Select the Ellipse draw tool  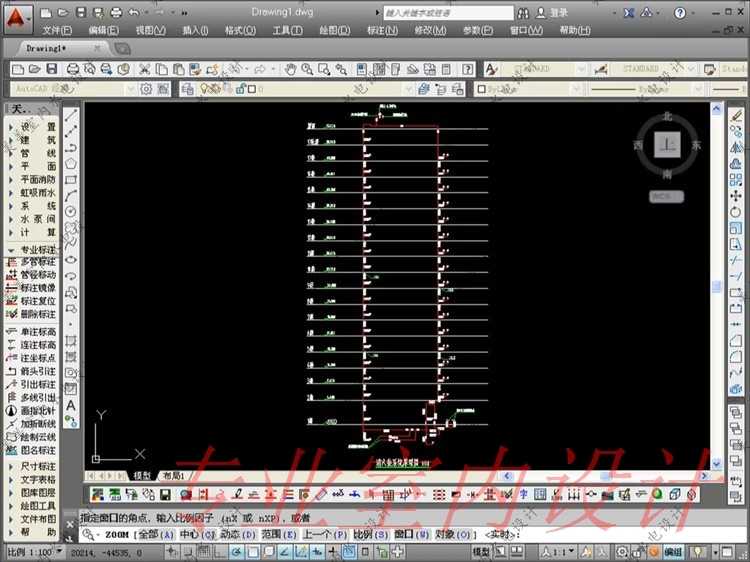[71, 260]
